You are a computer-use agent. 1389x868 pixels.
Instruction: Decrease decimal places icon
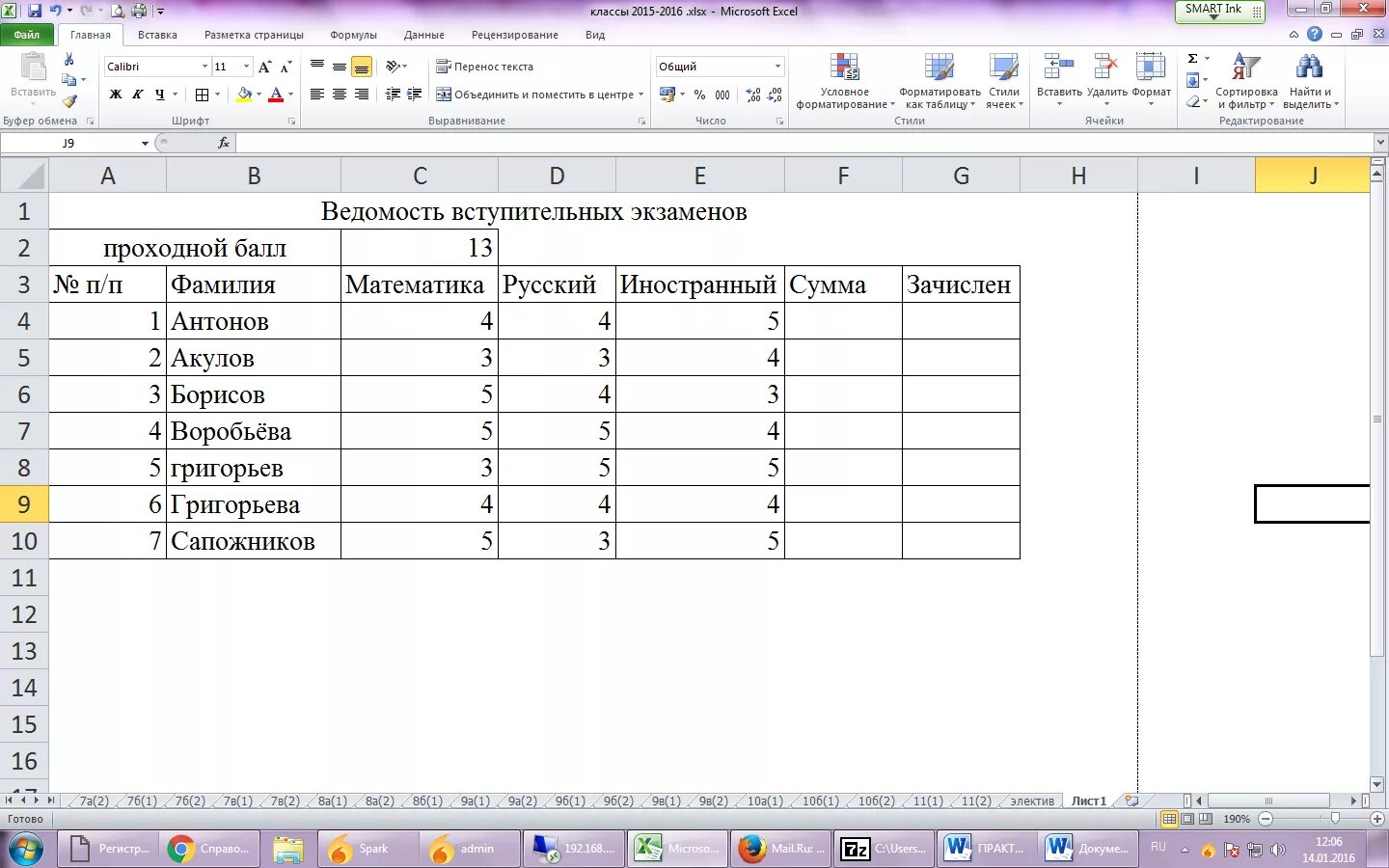pyautogui.click(x=776, y=95)
